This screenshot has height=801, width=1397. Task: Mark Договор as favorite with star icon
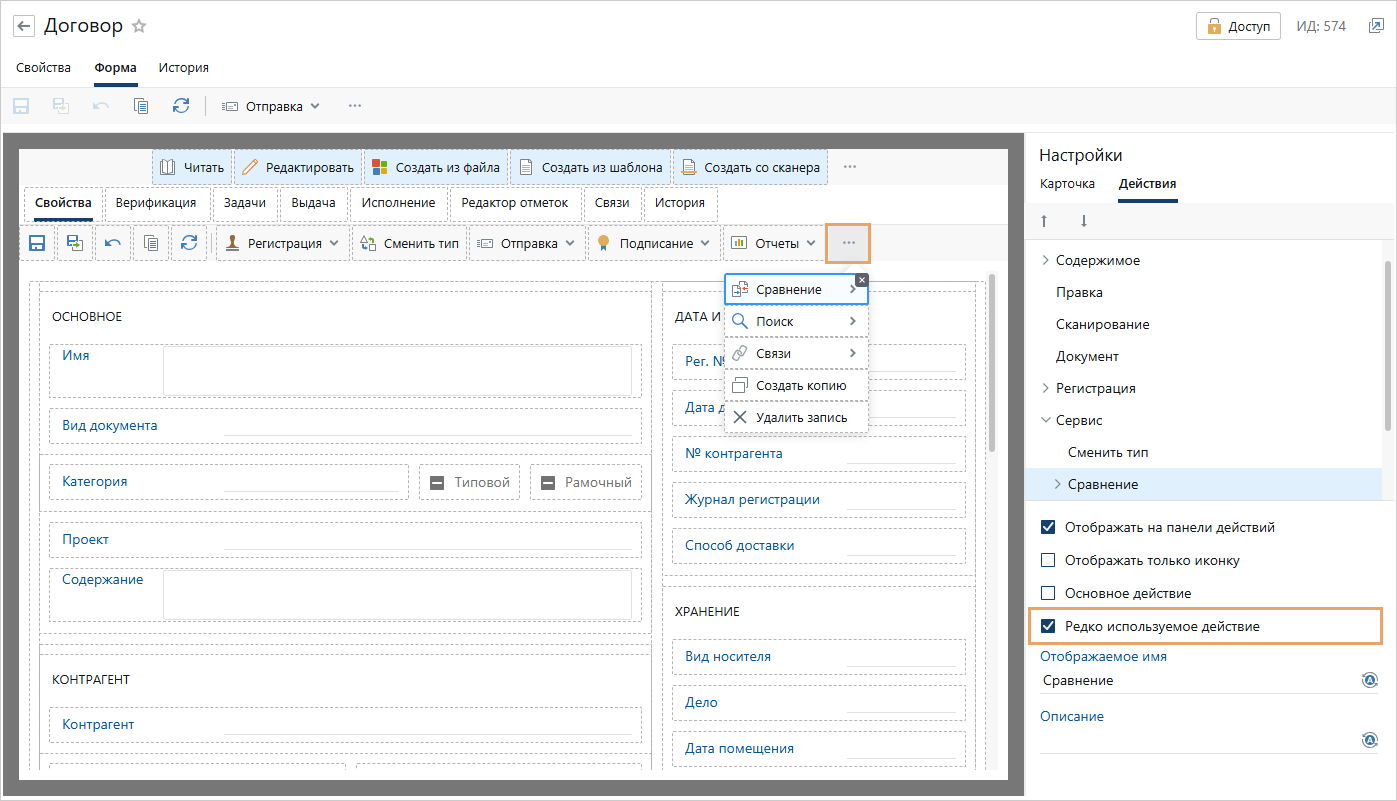click(x=139, y=26)
